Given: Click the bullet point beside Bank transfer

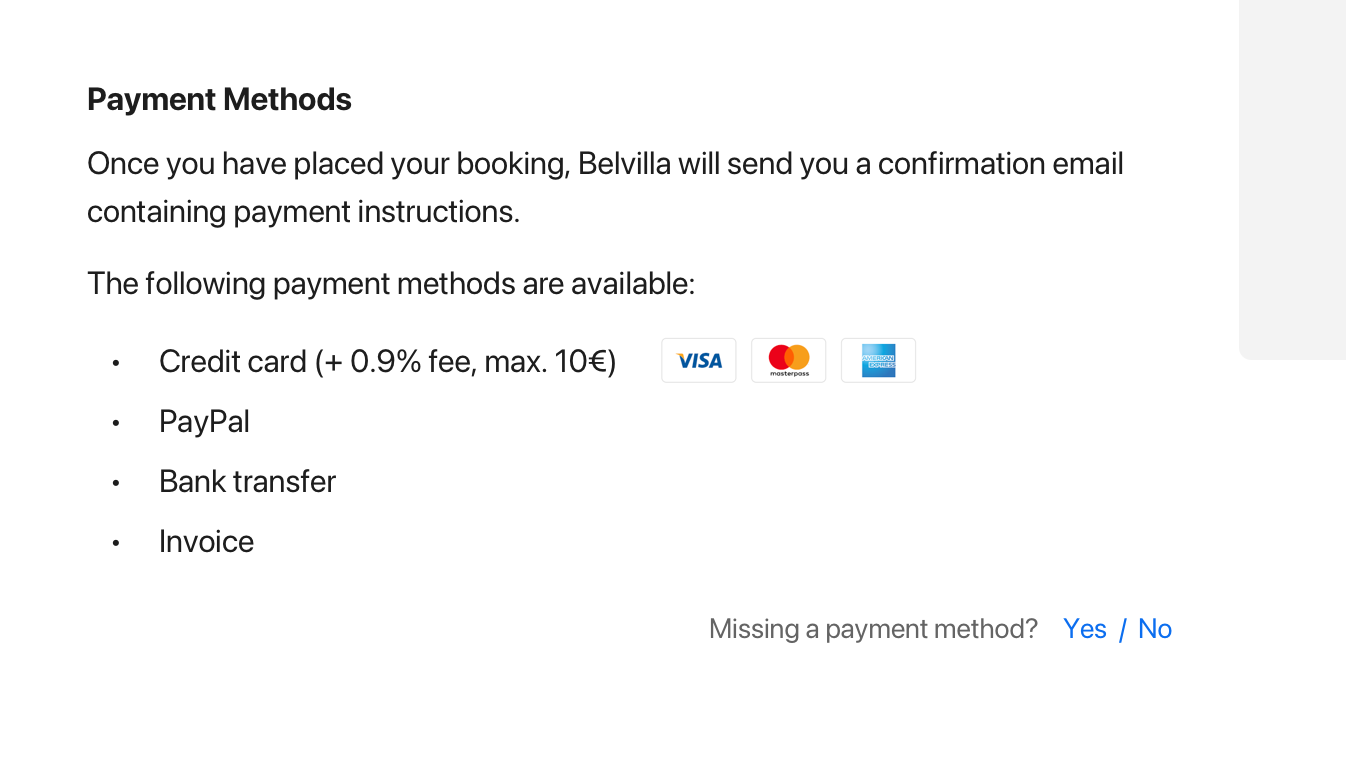Looking at the screenshot, I should click(x=116, y=483).
